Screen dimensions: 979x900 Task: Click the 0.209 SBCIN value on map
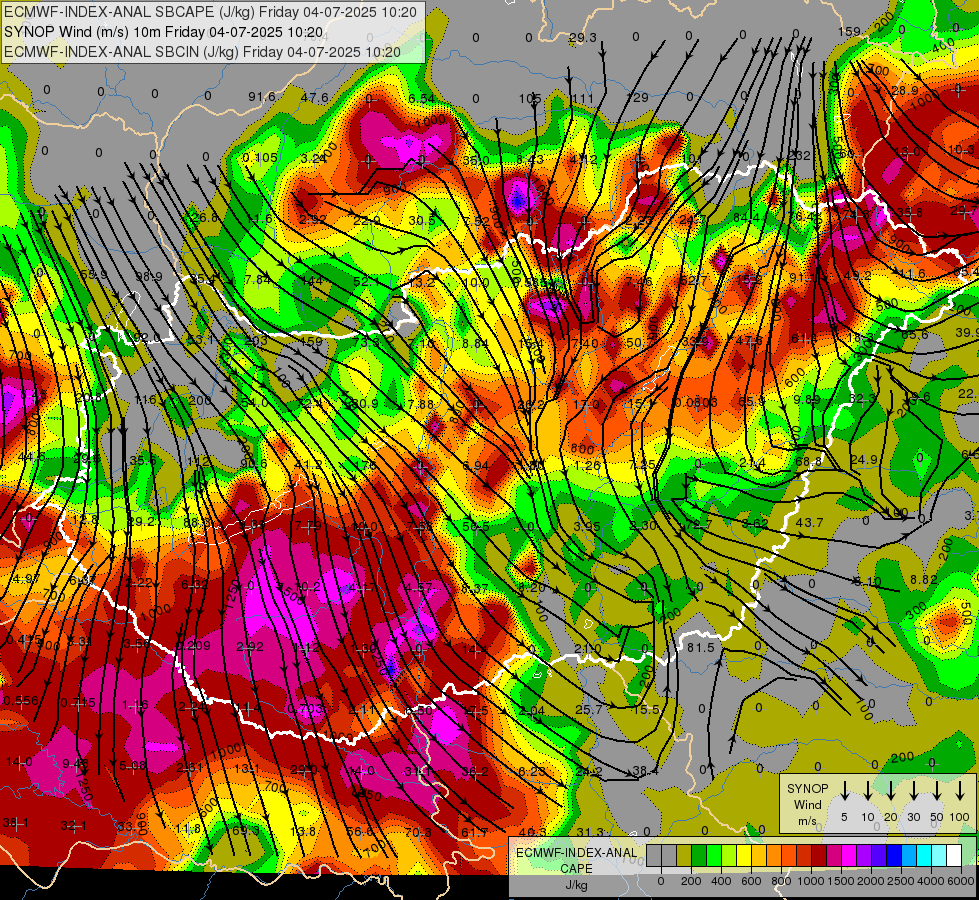194,645
